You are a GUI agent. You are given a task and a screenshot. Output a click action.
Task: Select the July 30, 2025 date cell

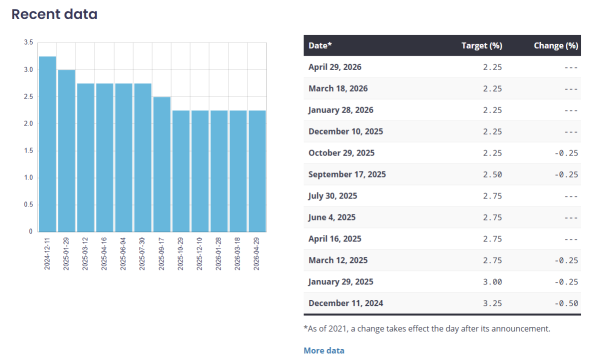332,196
